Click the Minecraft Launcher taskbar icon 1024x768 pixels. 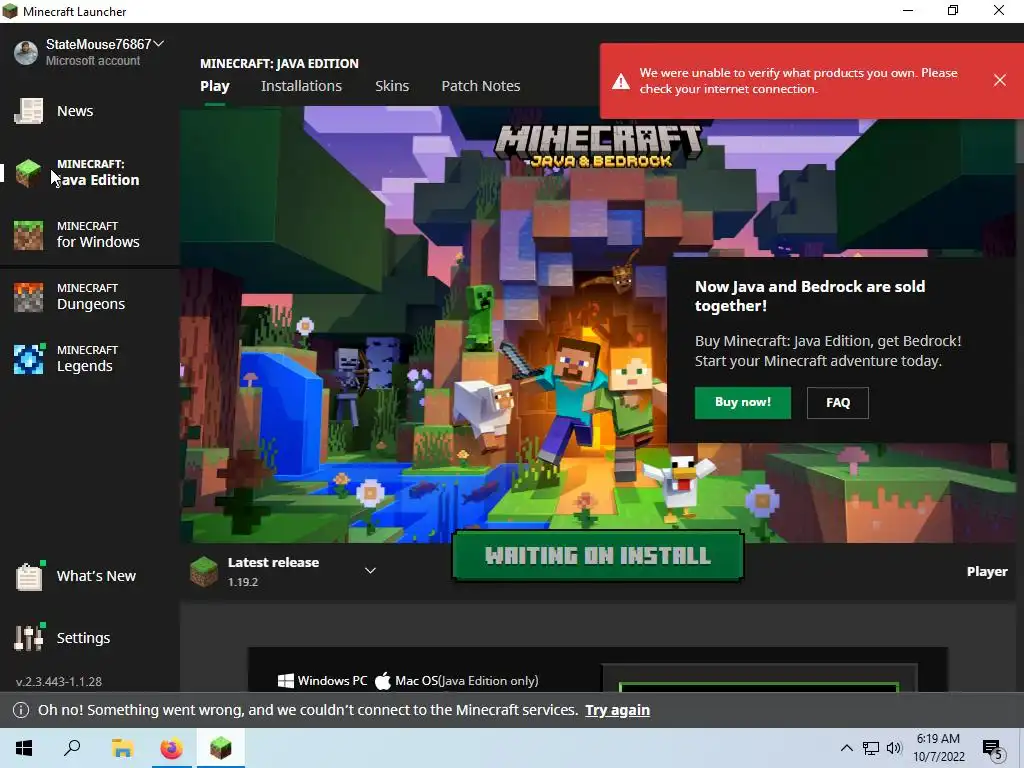point(221,748)
